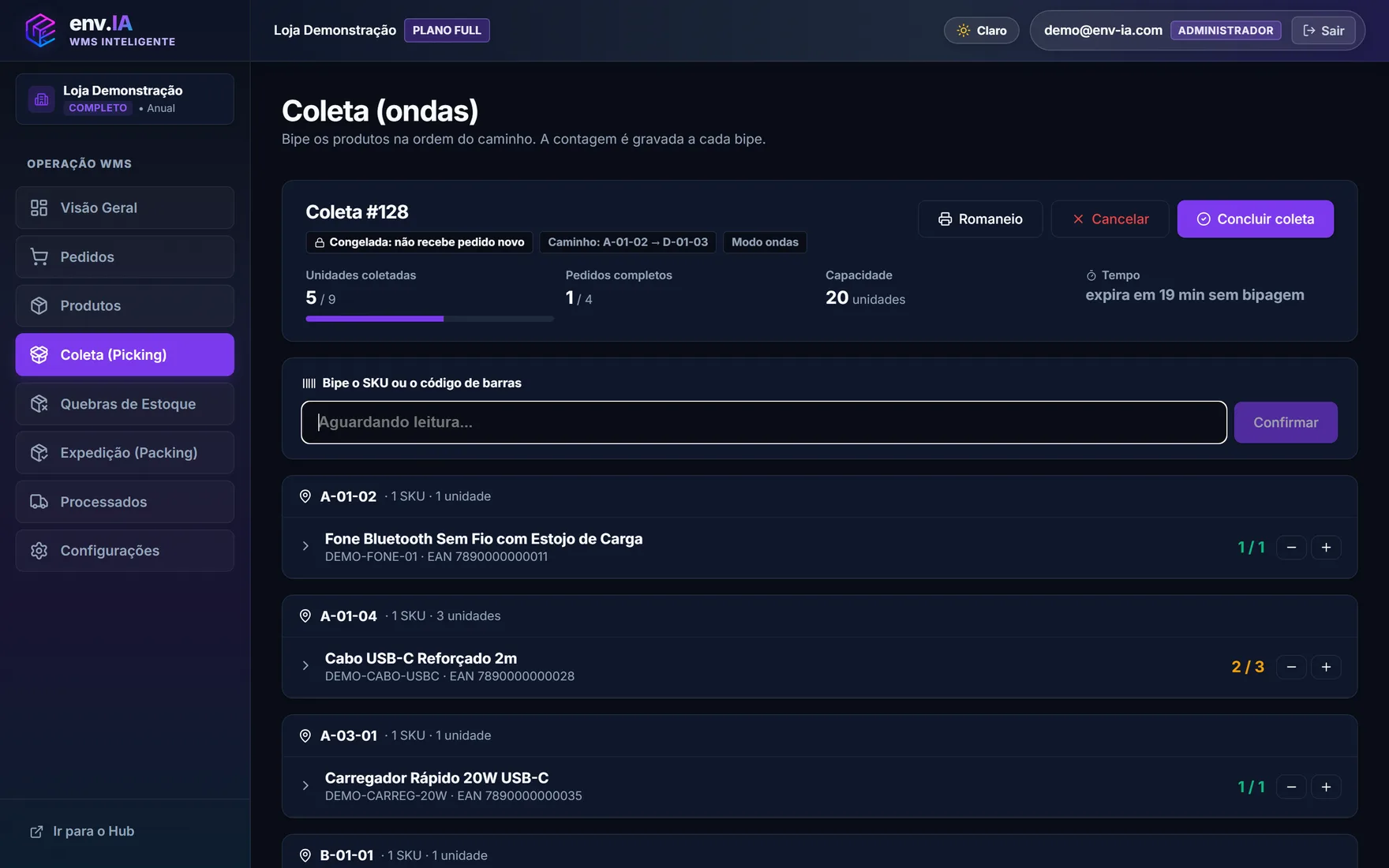This screenshot has width=1389, height=868.
Task: Click the sun icon in Claro button
Action: 964,31
